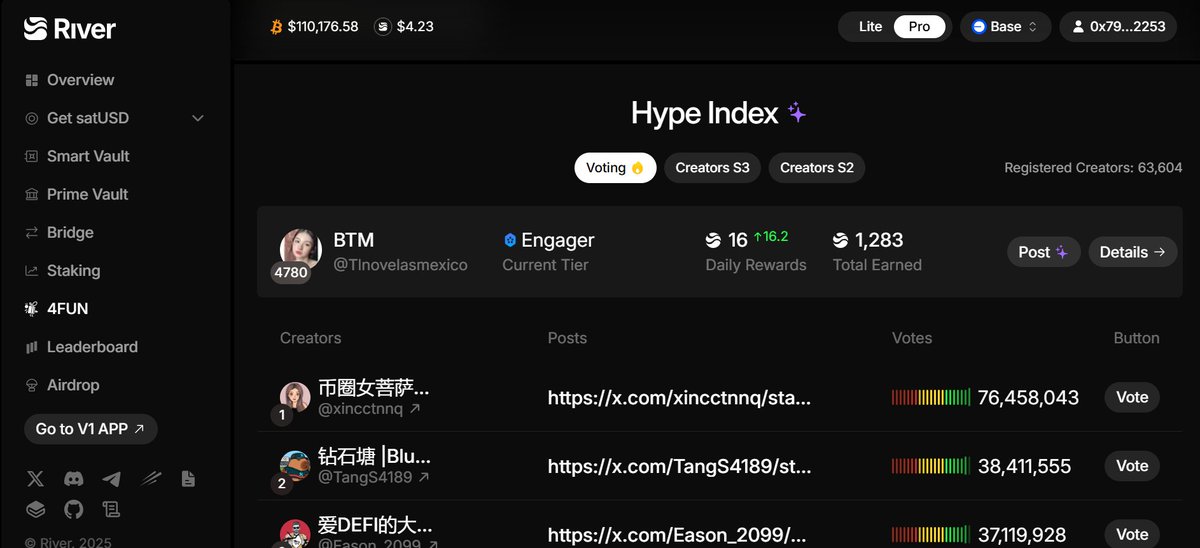Switch to the Creators S2 tab
The height and width of the screenshot is (548, 1200).
(x=817, y=168)
